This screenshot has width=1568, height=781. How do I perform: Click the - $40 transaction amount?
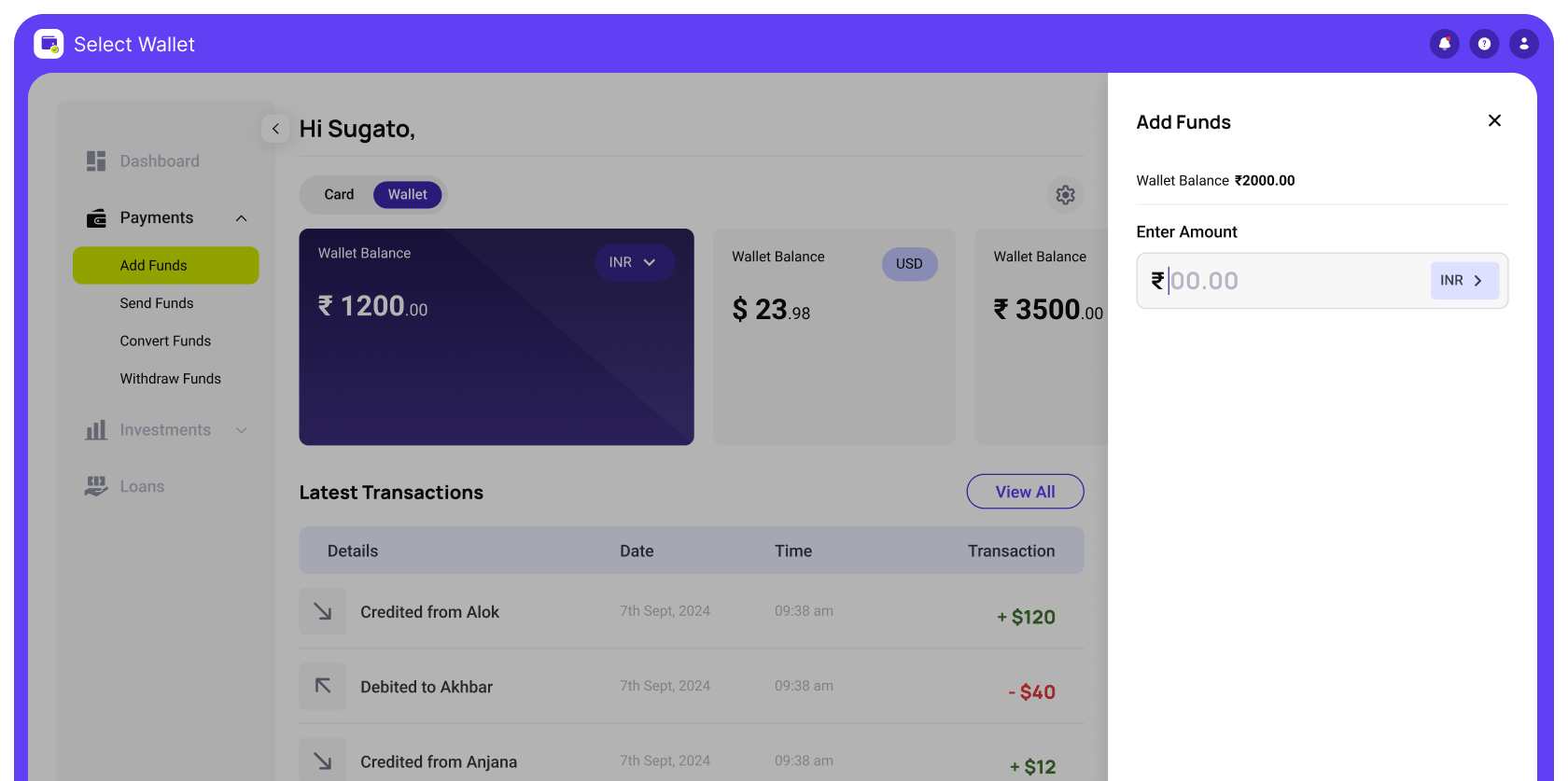pyautogui.click(x=1031, y=691)
